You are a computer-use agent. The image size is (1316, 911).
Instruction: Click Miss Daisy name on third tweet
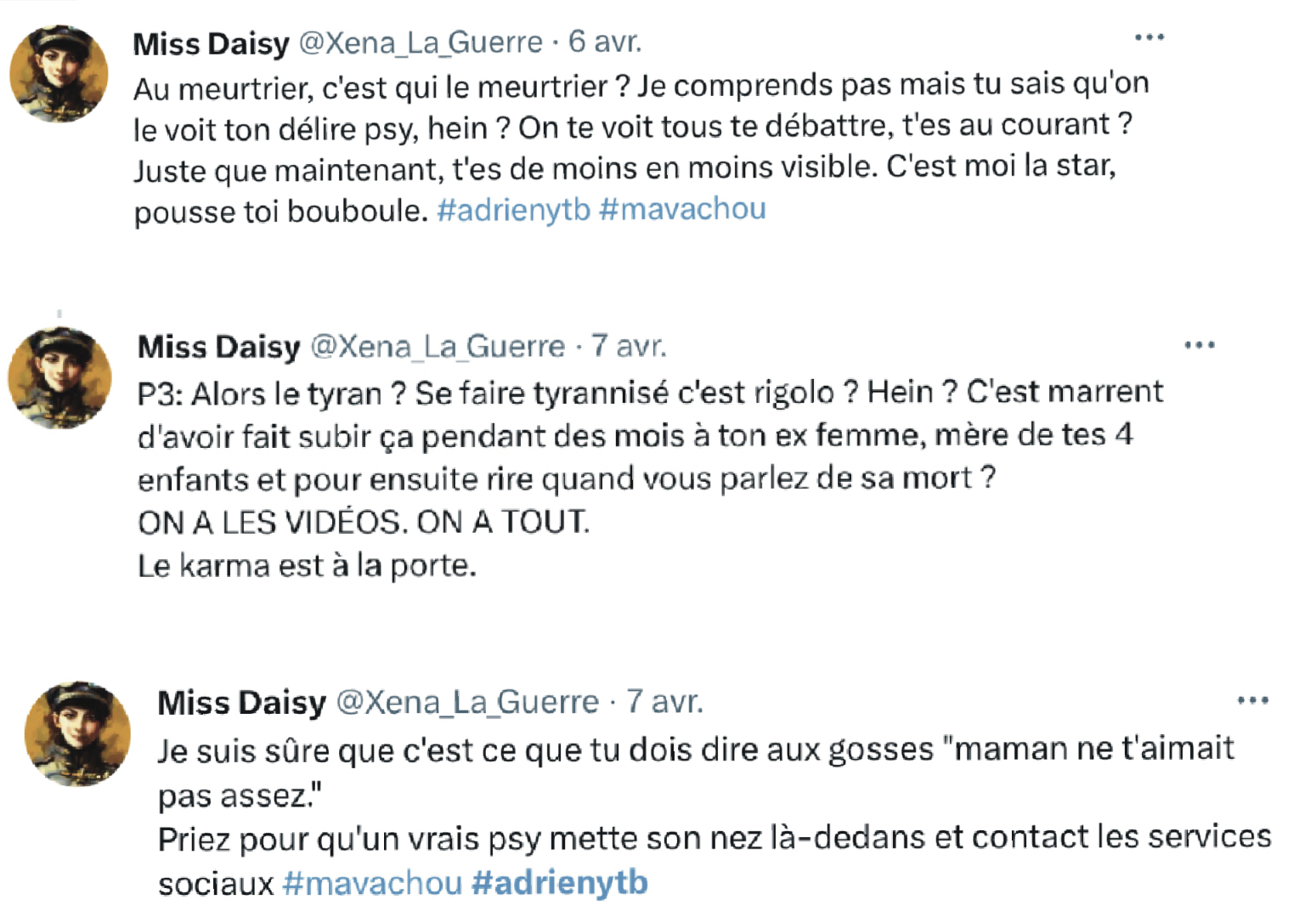241,703
